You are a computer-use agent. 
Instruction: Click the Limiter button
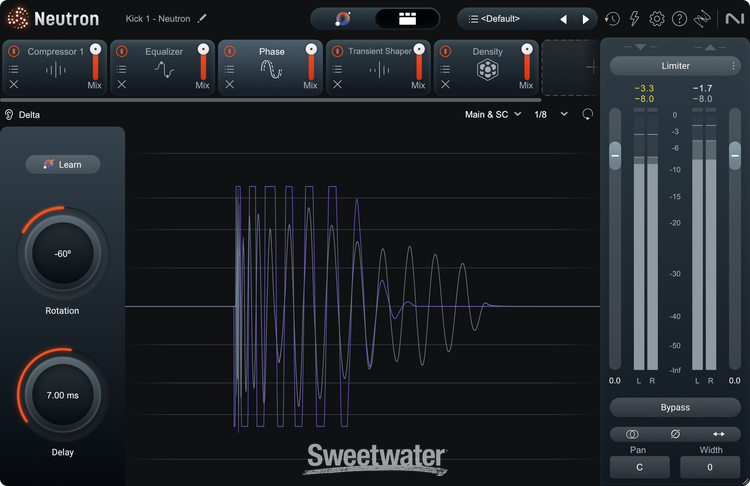(x=675, y=66)
